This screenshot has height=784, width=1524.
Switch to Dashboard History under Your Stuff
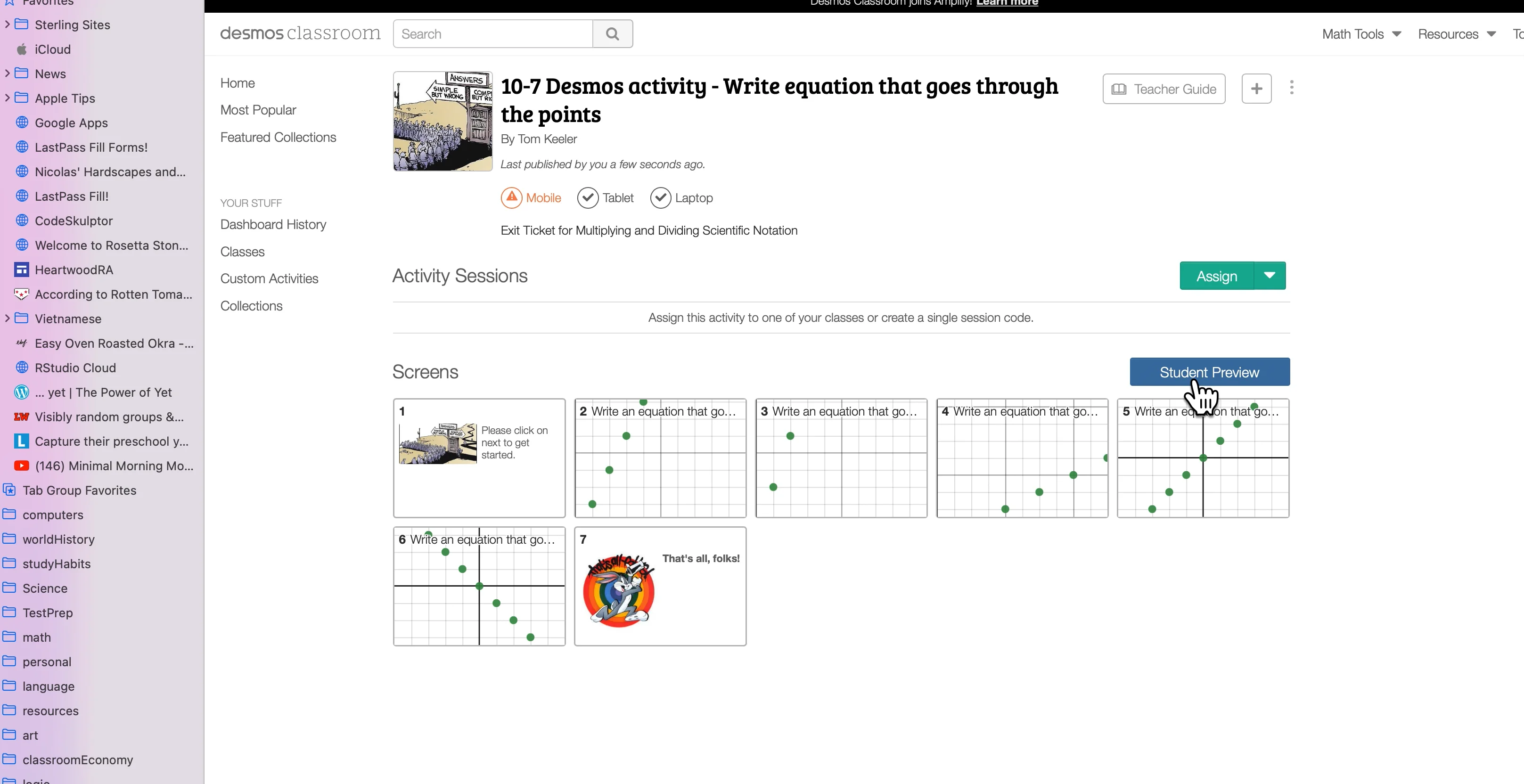point(273,224)
